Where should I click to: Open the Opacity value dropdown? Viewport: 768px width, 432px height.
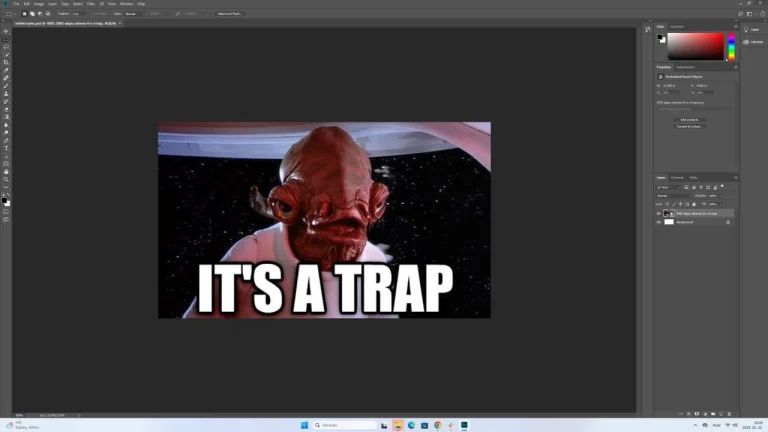[721, 195]
